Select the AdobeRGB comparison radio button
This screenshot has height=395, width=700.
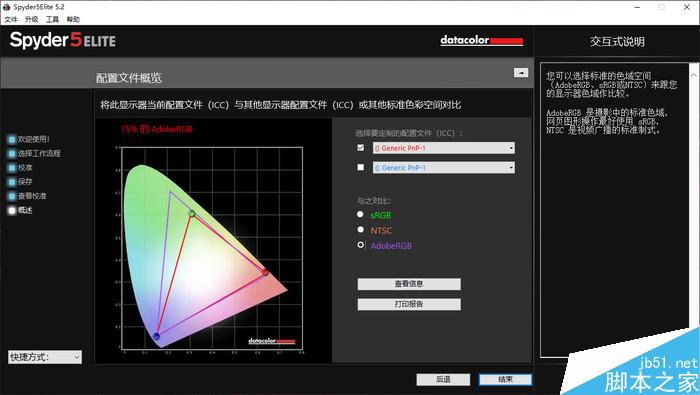coord(360,245)
